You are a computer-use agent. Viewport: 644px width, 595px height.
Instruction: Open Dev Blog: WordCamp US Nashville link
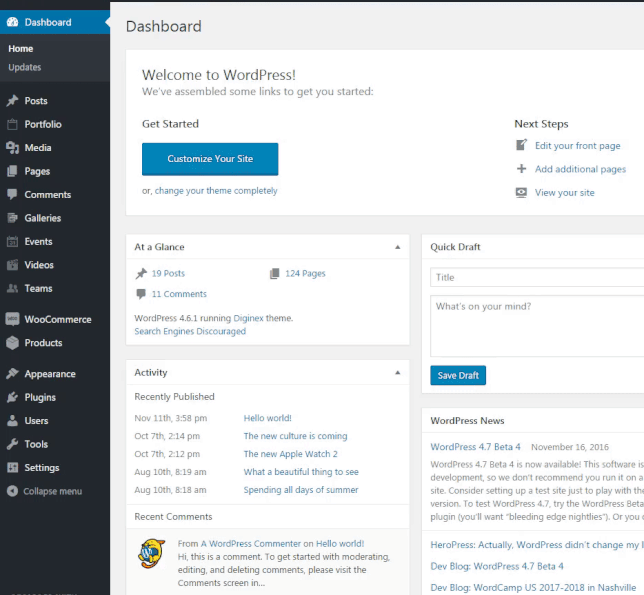click(533, 588)
